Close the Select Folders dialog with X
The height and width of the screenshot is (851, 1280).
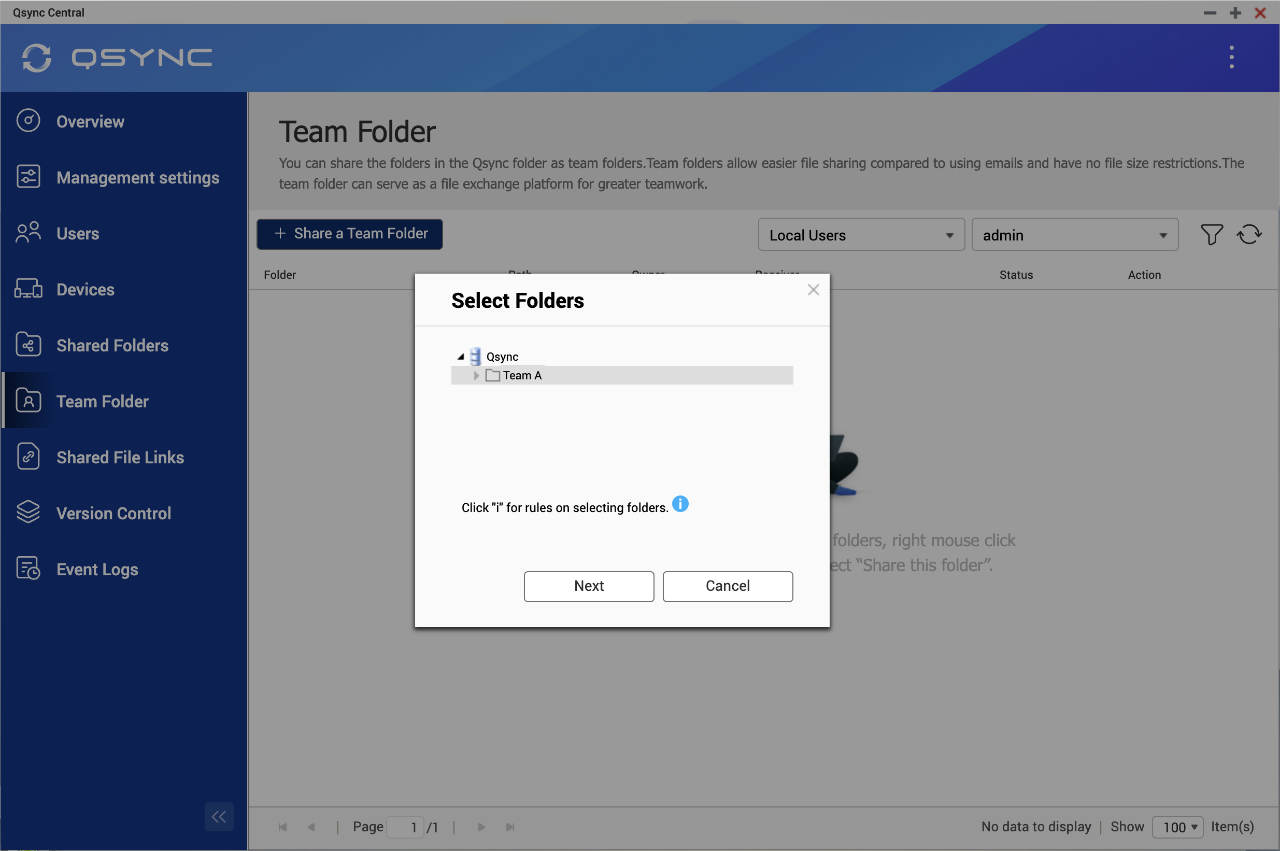tap(813, 289)
